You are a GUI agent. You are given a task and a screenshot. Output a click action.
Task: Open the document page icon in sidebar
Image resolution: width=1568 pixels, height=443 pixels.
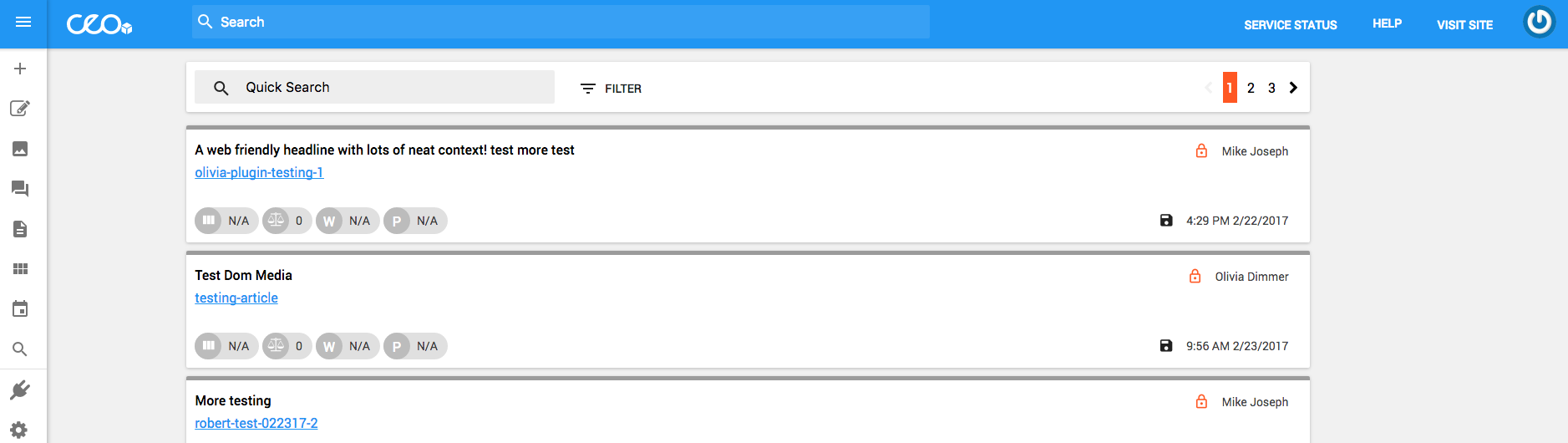20,229
